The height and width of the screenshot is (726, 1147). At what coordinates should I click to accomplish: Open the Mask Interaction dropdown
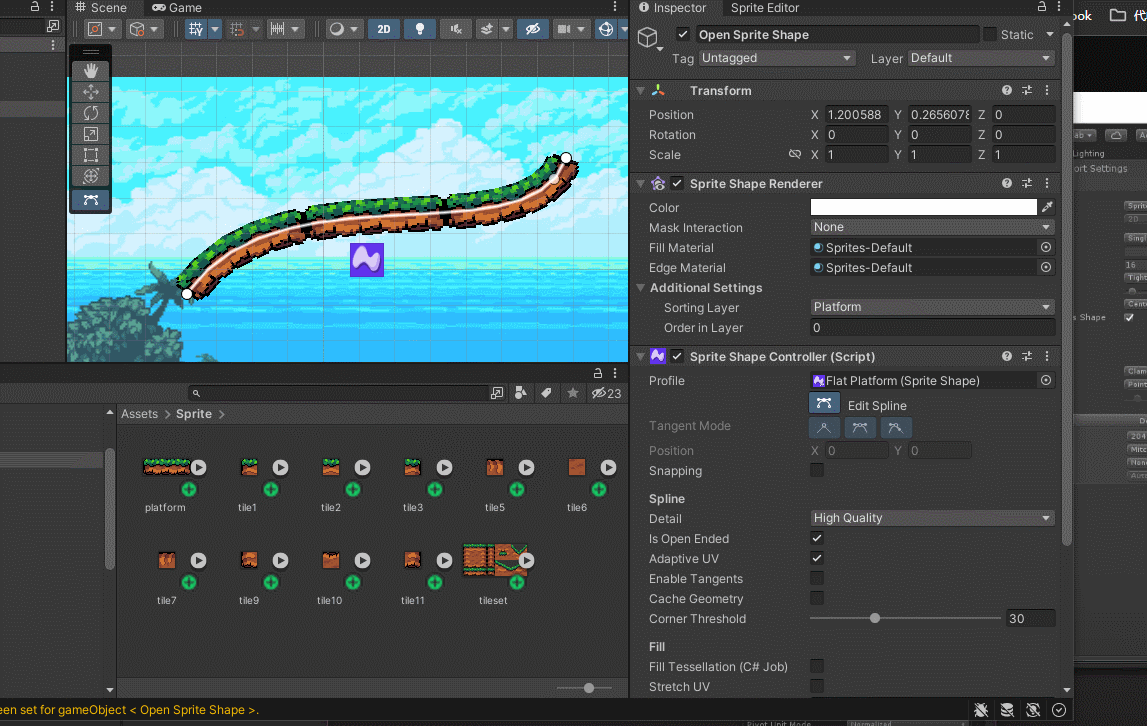click(933, 228)
